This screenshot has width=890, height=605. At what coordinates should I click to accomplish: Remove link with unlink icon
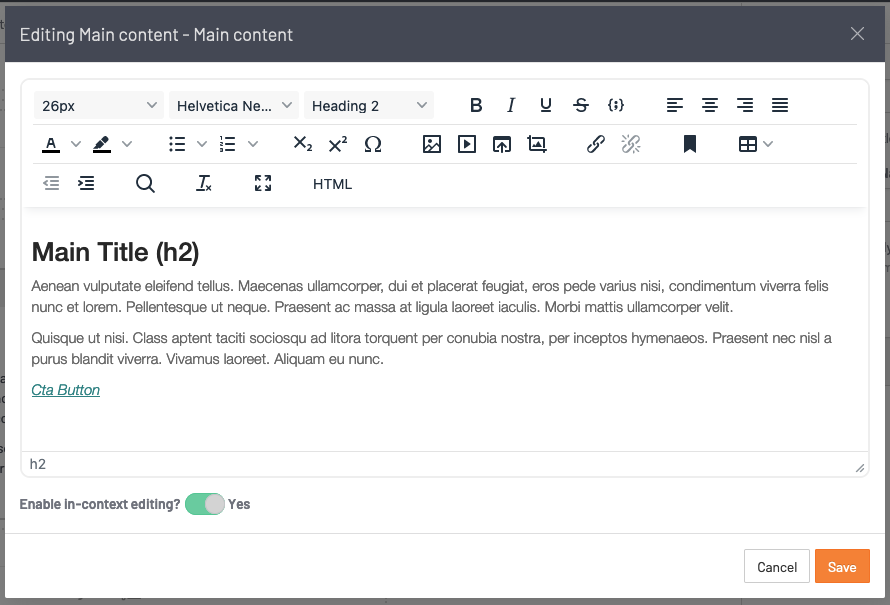(631, 144)
